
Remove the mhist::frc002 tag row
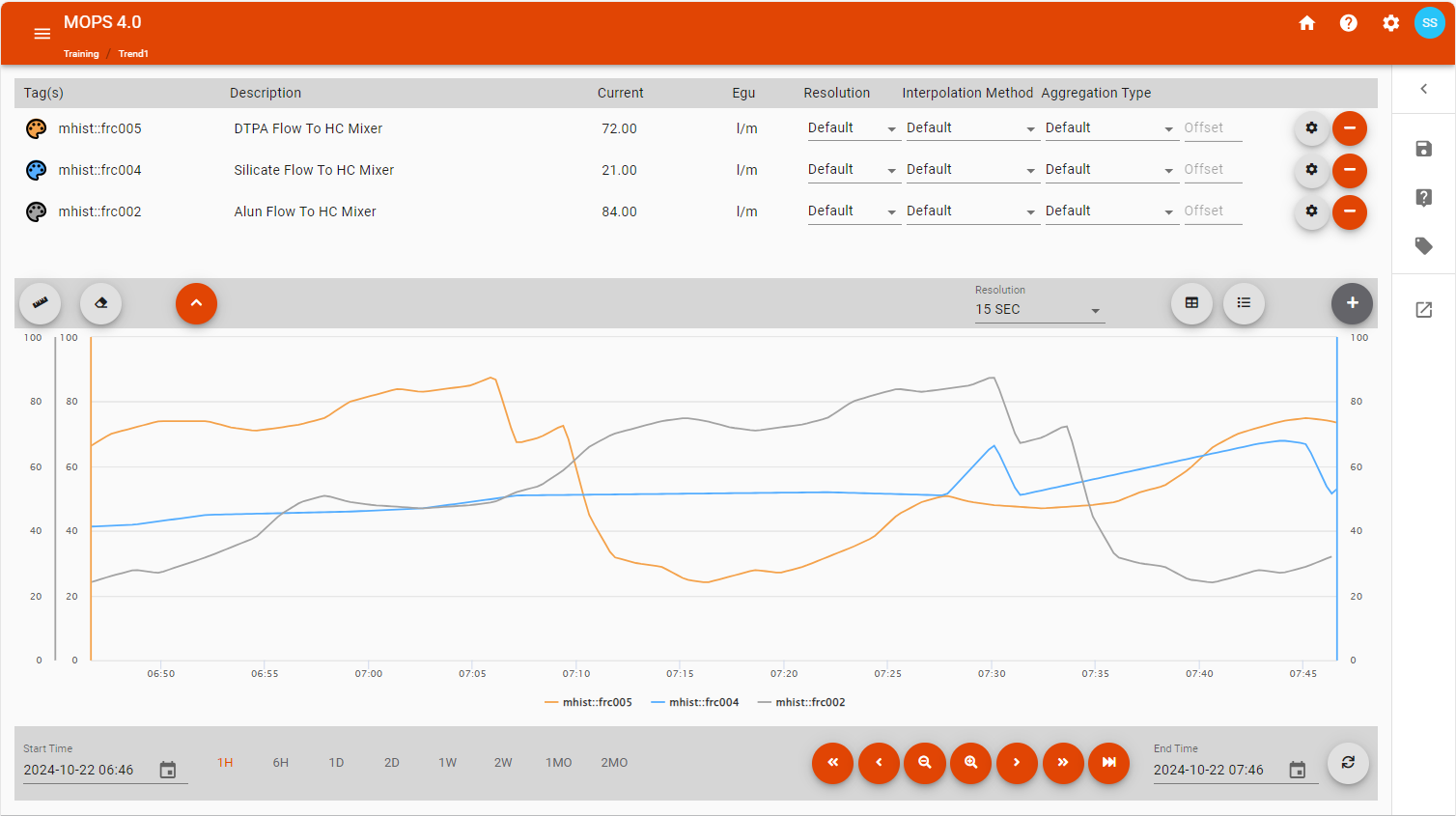(1349, 211)
